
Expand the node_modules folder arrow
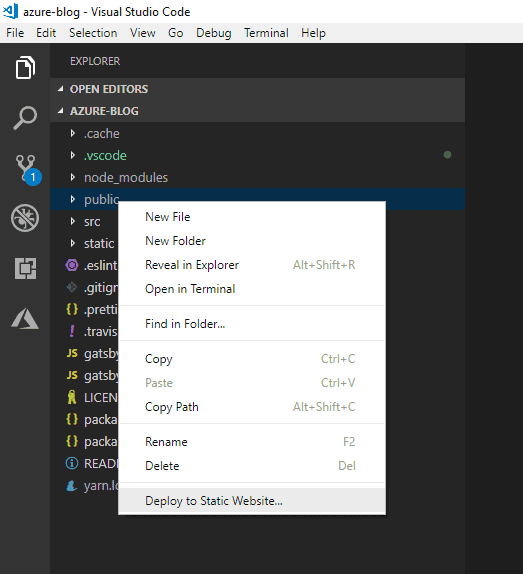(x=73, y=177)
